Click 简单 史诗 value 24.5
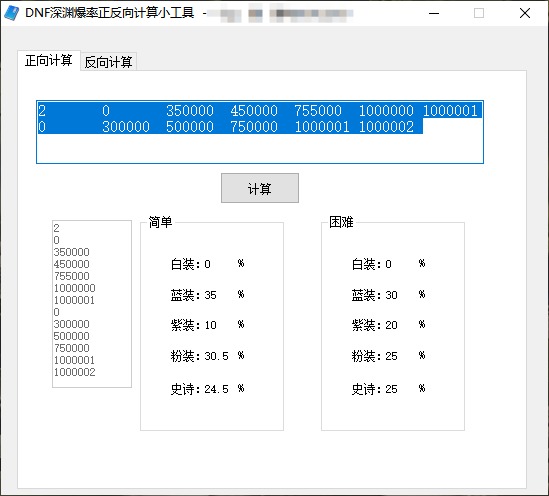This screenshot has height=496, width=549. 216,389
